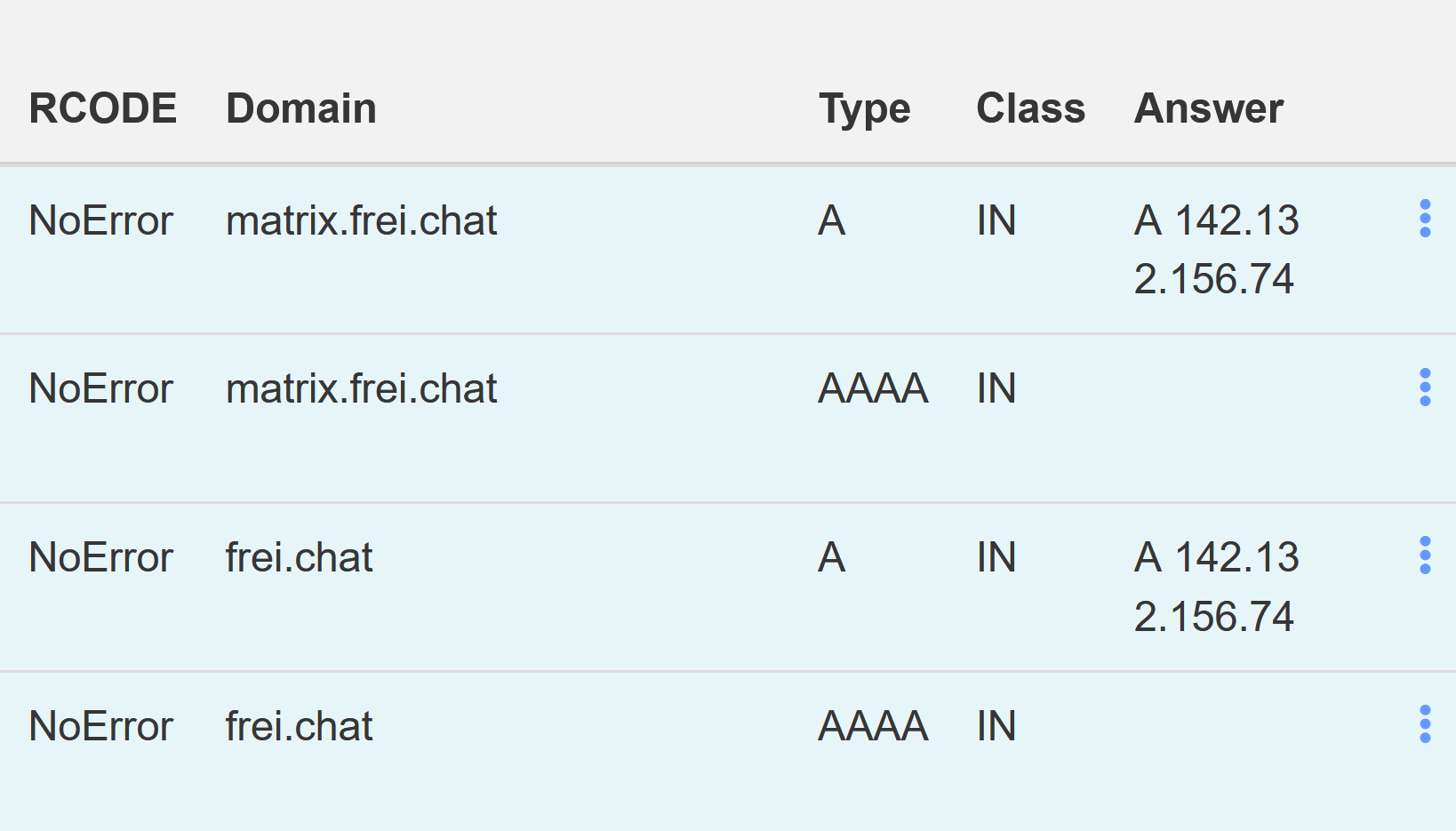This screenshot has width=1456, height=831.
Task: Click the answer IP in frei.chat A row
Action: pyautogui.click(x=1216, y=587)
